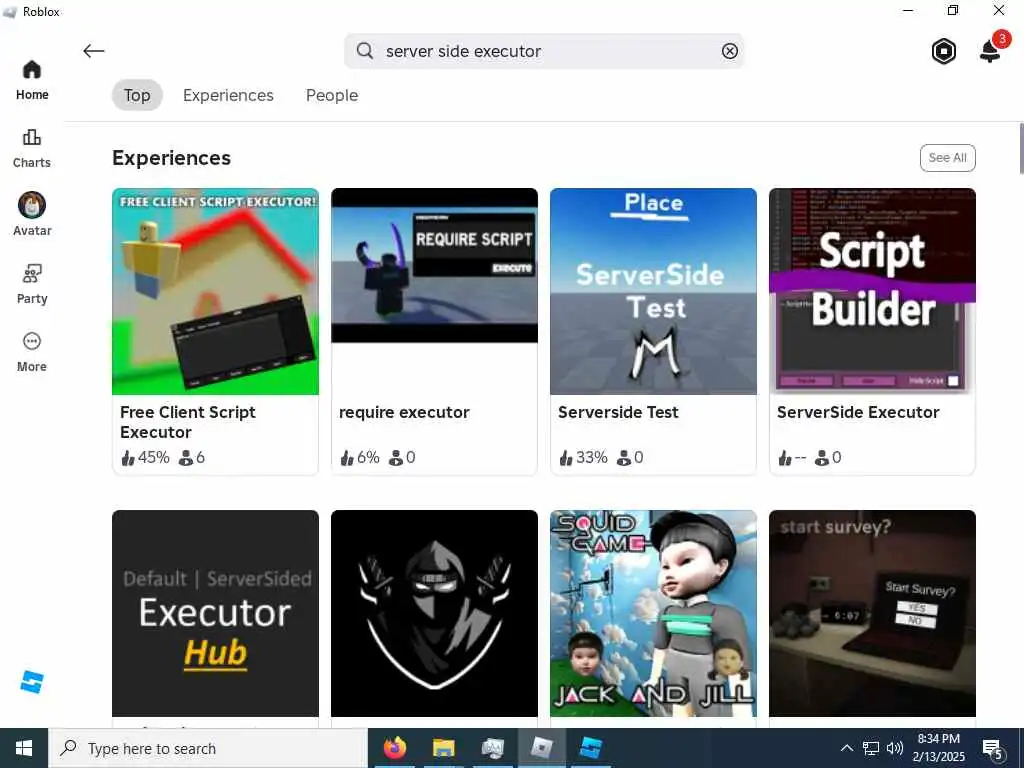Select the Top tab
Screen dimensions: 1024x768
[137, 95]
